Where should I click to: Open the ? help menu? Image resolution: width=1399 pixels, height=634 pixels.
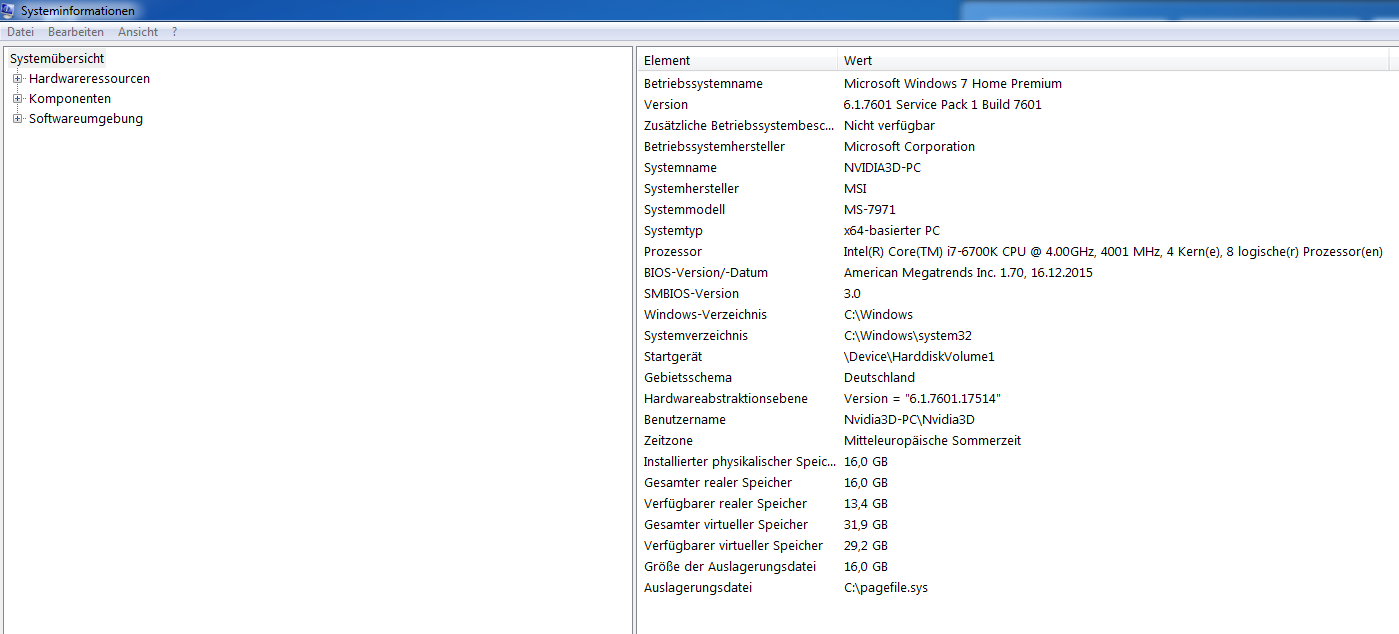tap(174, 32)
